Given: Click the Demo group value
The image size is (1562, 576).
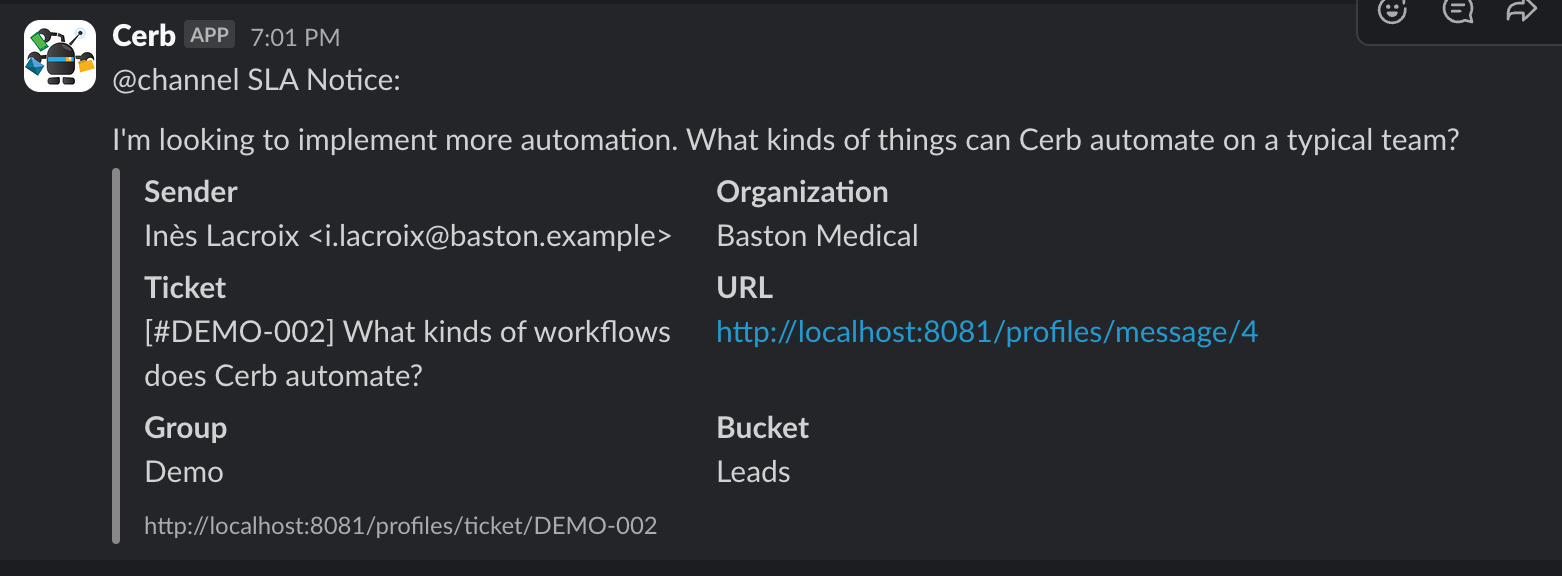Looking at the screenshot, I should [184, 472].
